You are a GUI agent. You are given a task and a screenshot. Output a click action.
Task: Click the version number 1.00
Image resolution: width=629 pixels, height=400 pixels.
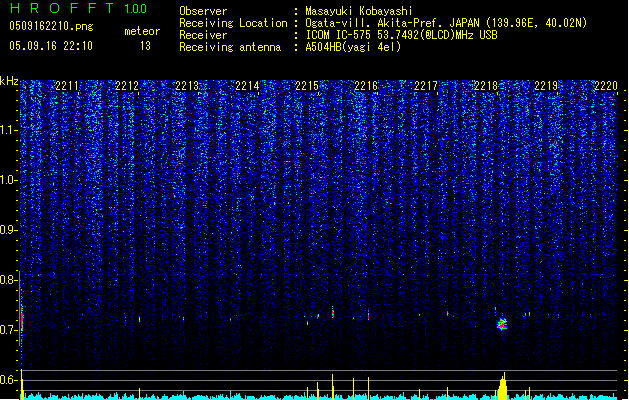[x=135, y=9]
